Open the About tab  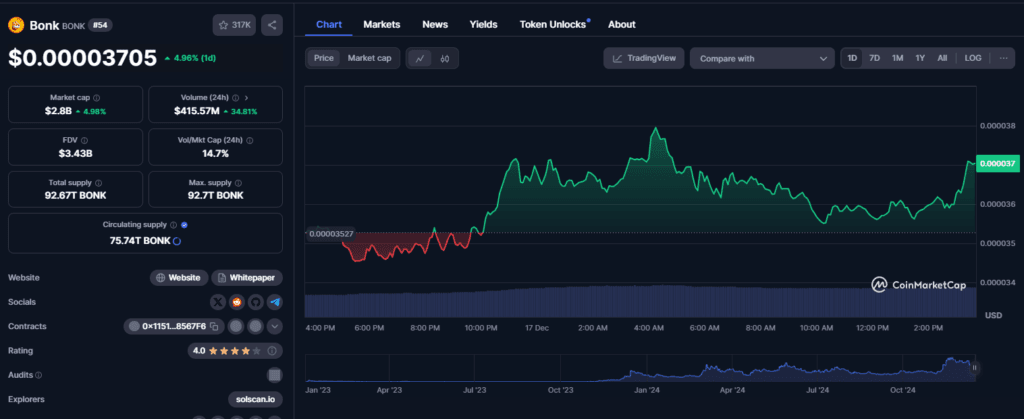622,24
